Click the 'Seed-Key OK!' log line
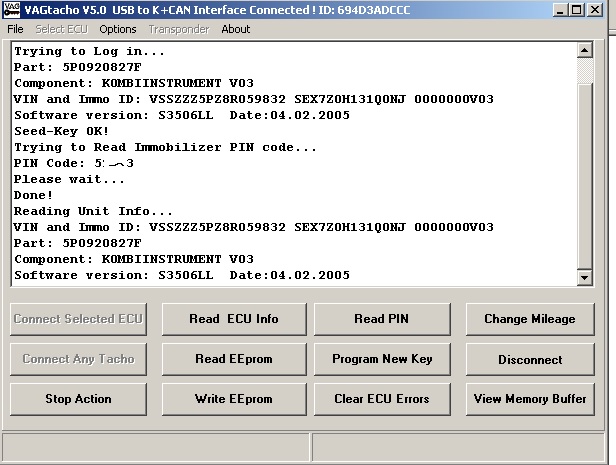This screenshot has width=616, height=465. click(x=61, y=131)
